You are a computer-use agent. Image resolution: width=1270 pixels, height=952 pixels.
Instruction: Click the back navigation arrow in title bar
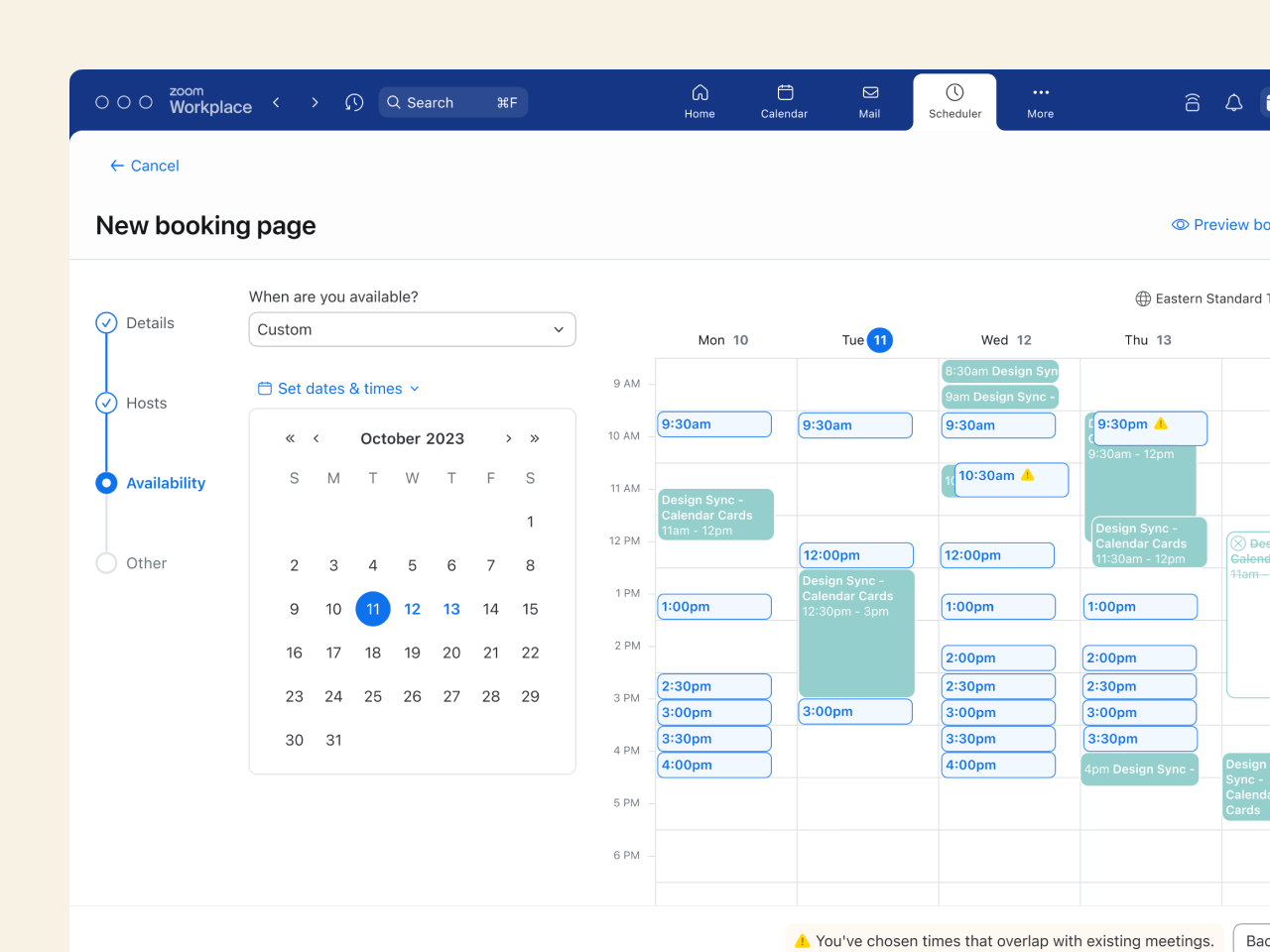coord(277,102)
